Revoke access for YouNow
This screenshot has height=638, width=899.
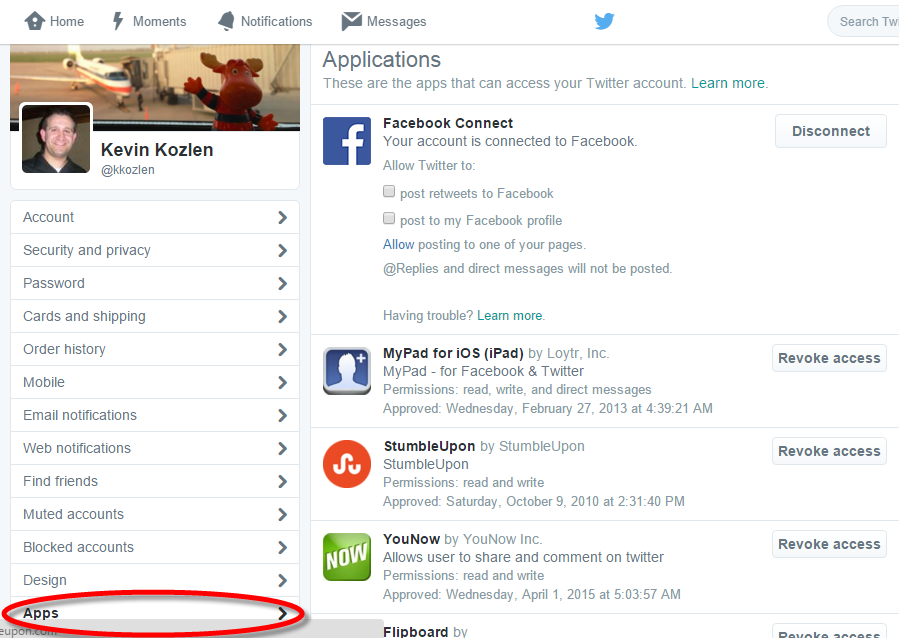829,544
